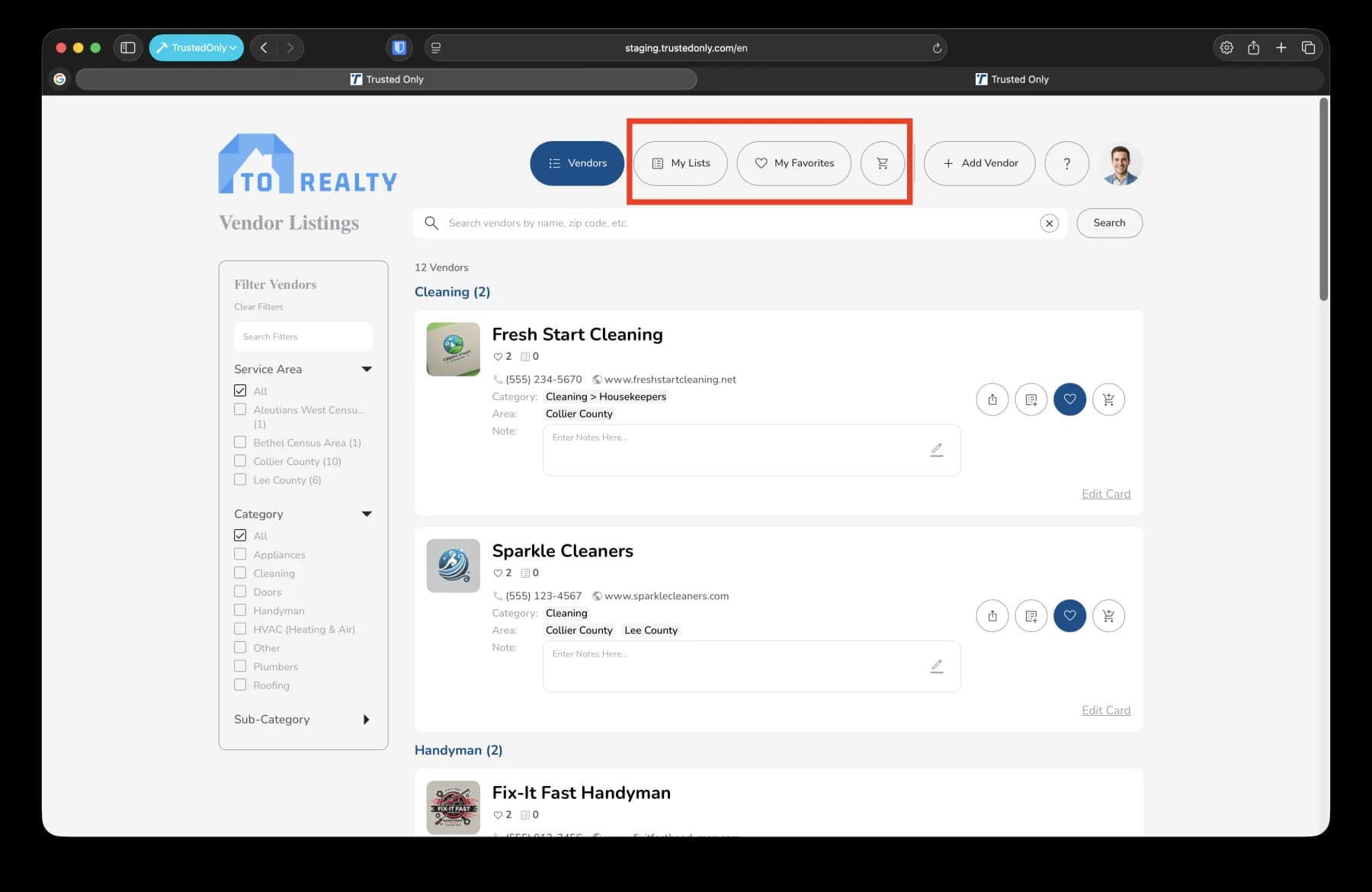
Task: Click the page vertical scrollbar
Action: (1324, 200)
